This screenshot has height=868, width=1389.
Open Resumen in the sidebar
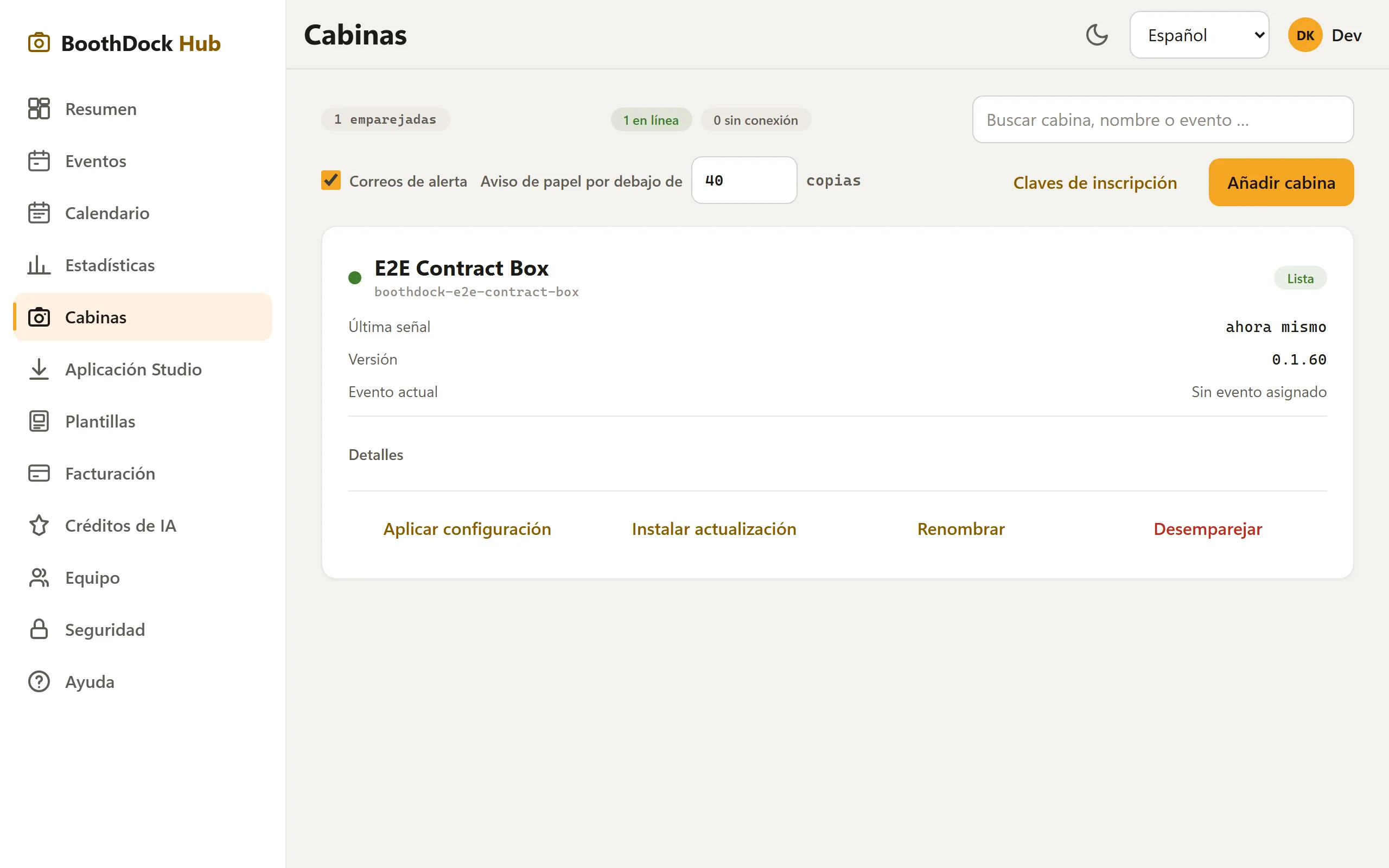pos(143,108)
